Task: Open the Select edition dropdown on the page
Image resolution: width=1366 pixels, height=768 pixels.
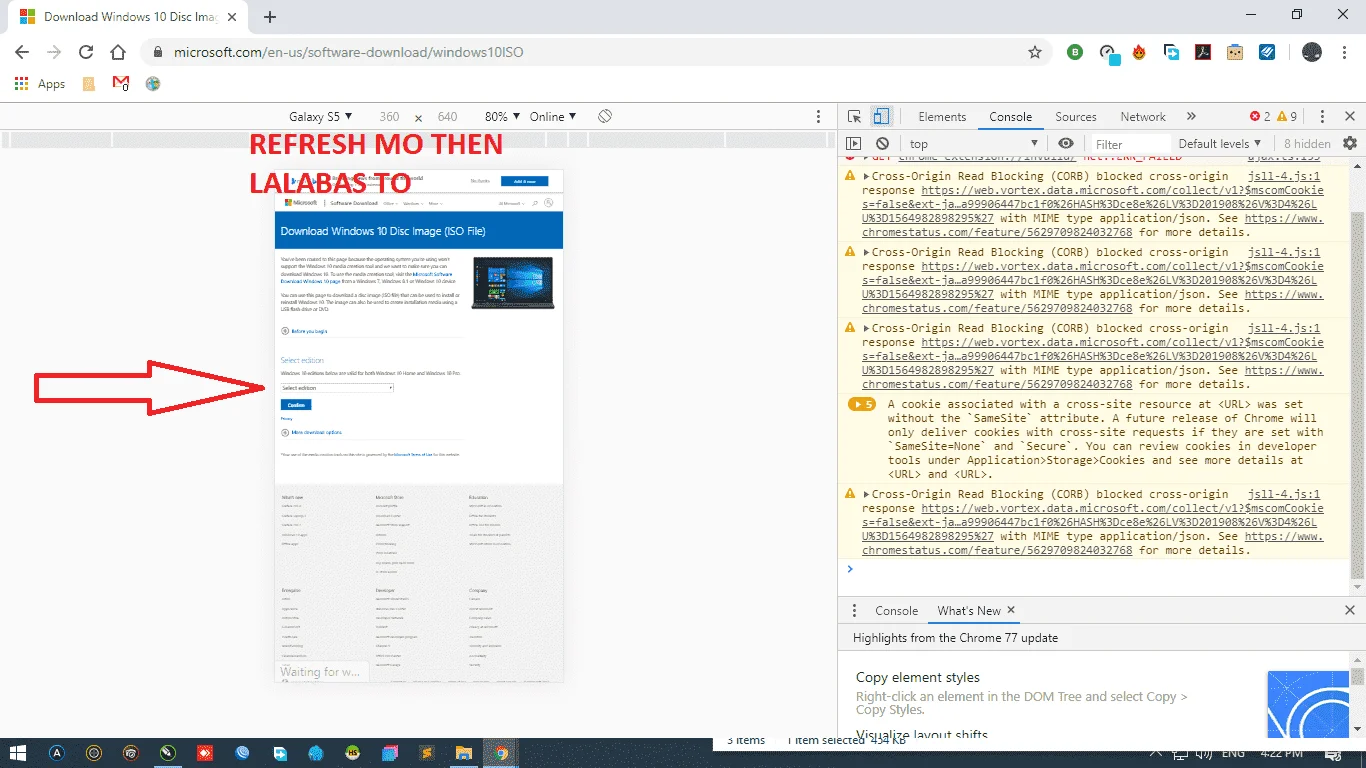Action: pos(338,387)
